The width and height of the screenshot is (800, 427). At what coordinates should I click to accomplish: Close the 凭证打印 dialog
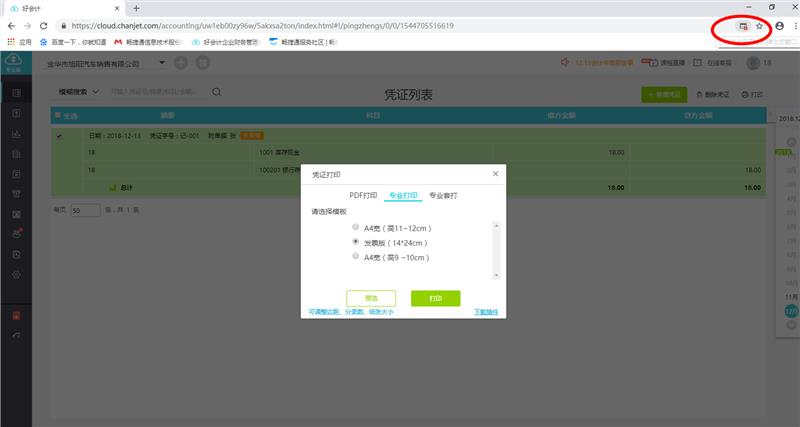495,174
